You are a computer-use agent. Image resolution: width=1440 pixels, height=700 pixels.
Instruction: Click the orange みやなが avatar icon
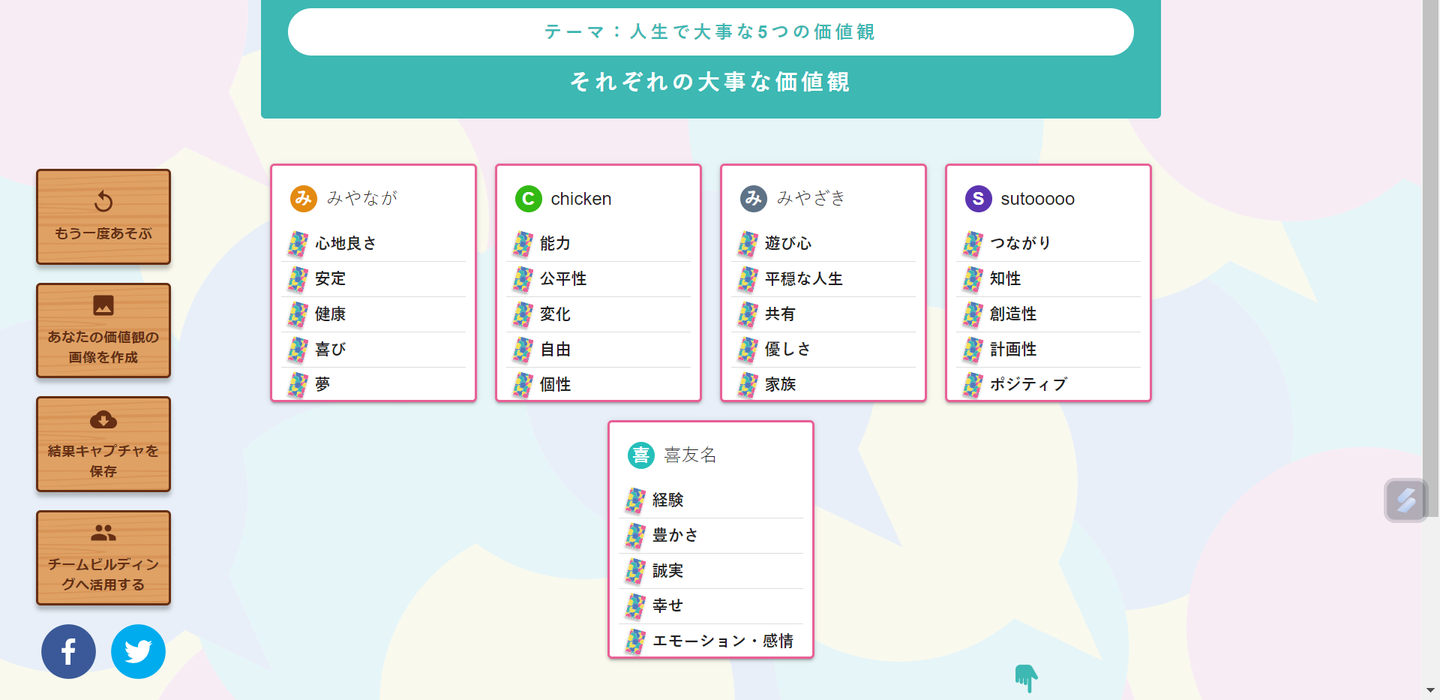pyautogui.click(x=303, y=198)
